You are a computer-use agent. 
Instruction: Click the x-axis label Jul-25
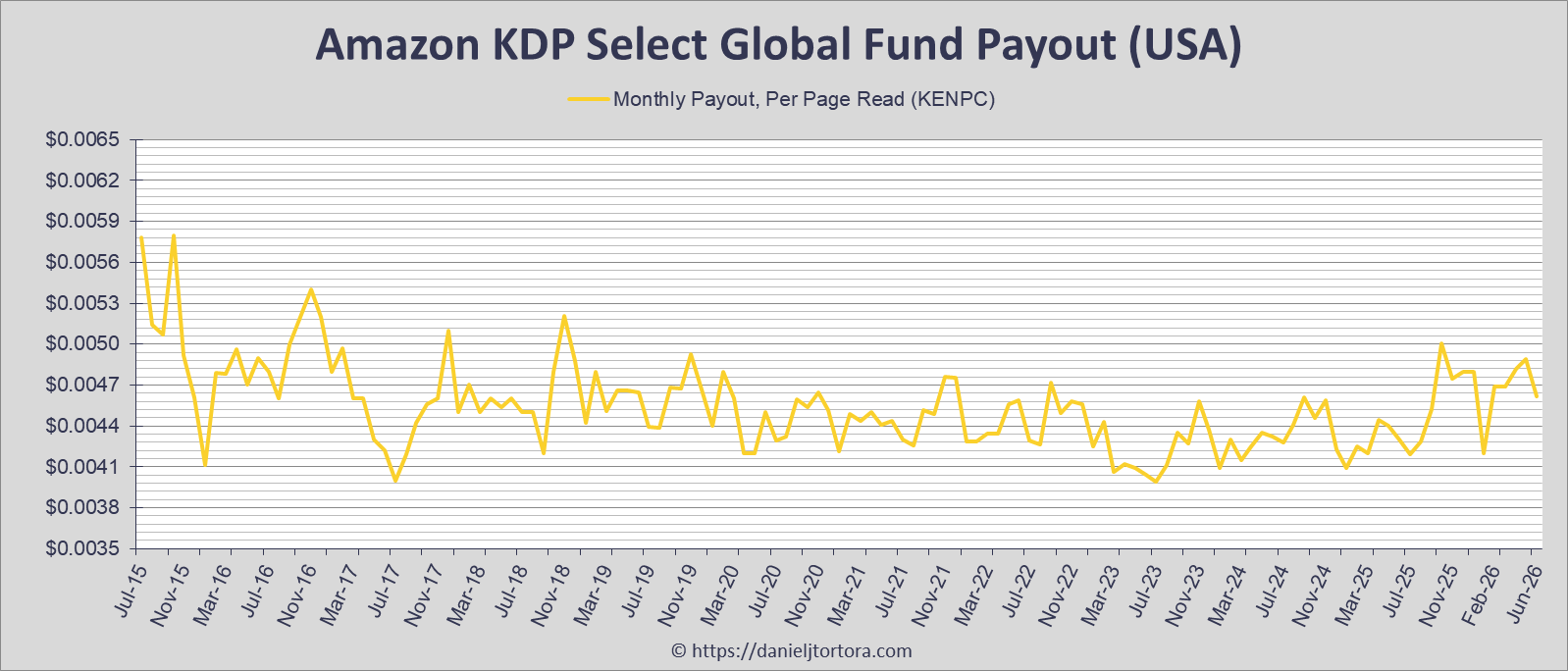[x=1397, y=591]
